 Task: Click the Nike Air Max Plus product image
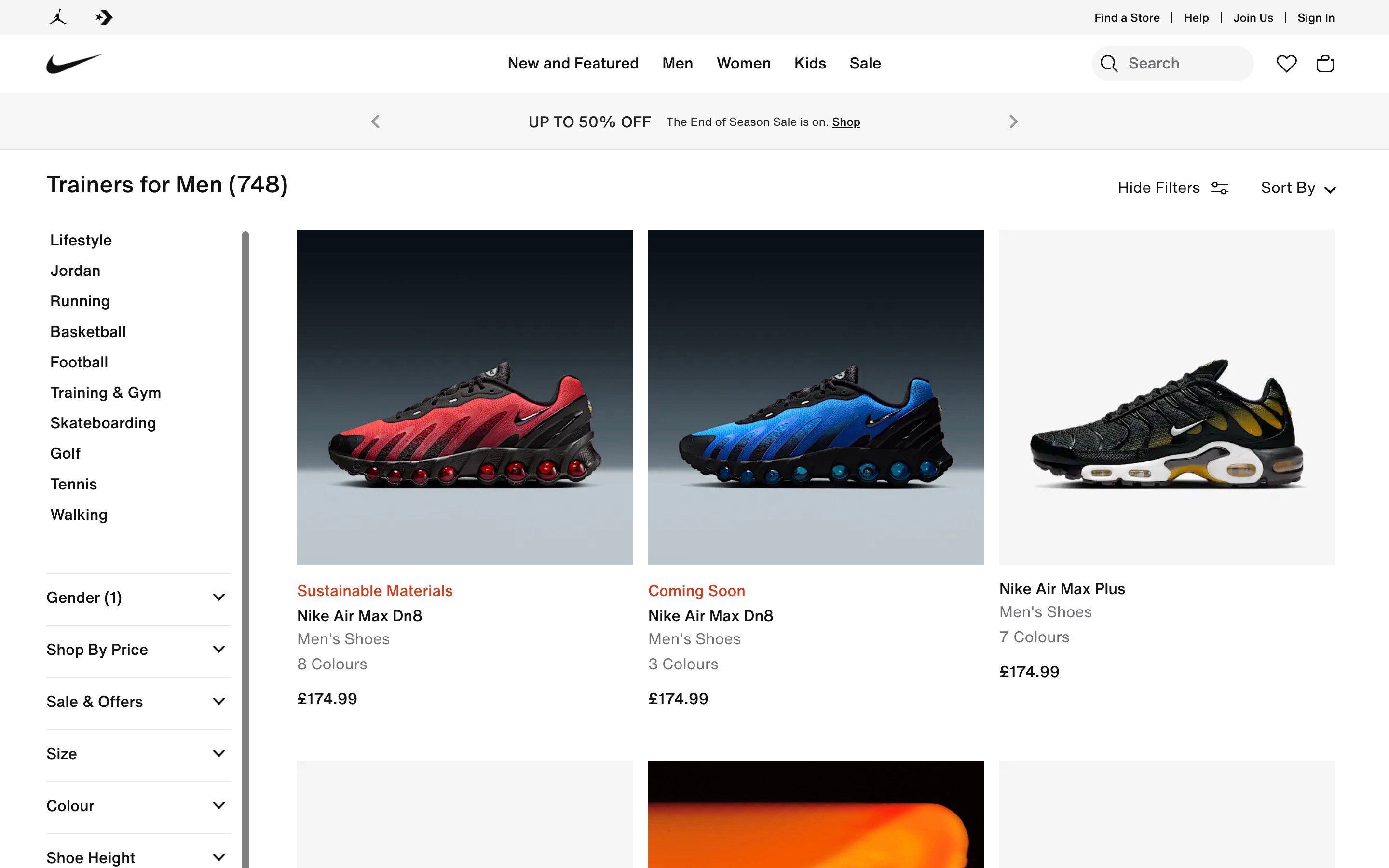(x=1167, y=396)
